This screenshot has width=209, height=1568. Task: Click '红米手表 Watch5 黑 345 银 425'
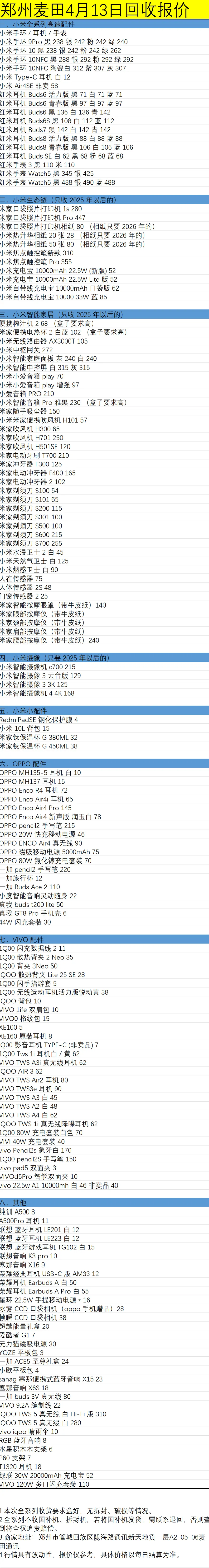tap(47, 173)
